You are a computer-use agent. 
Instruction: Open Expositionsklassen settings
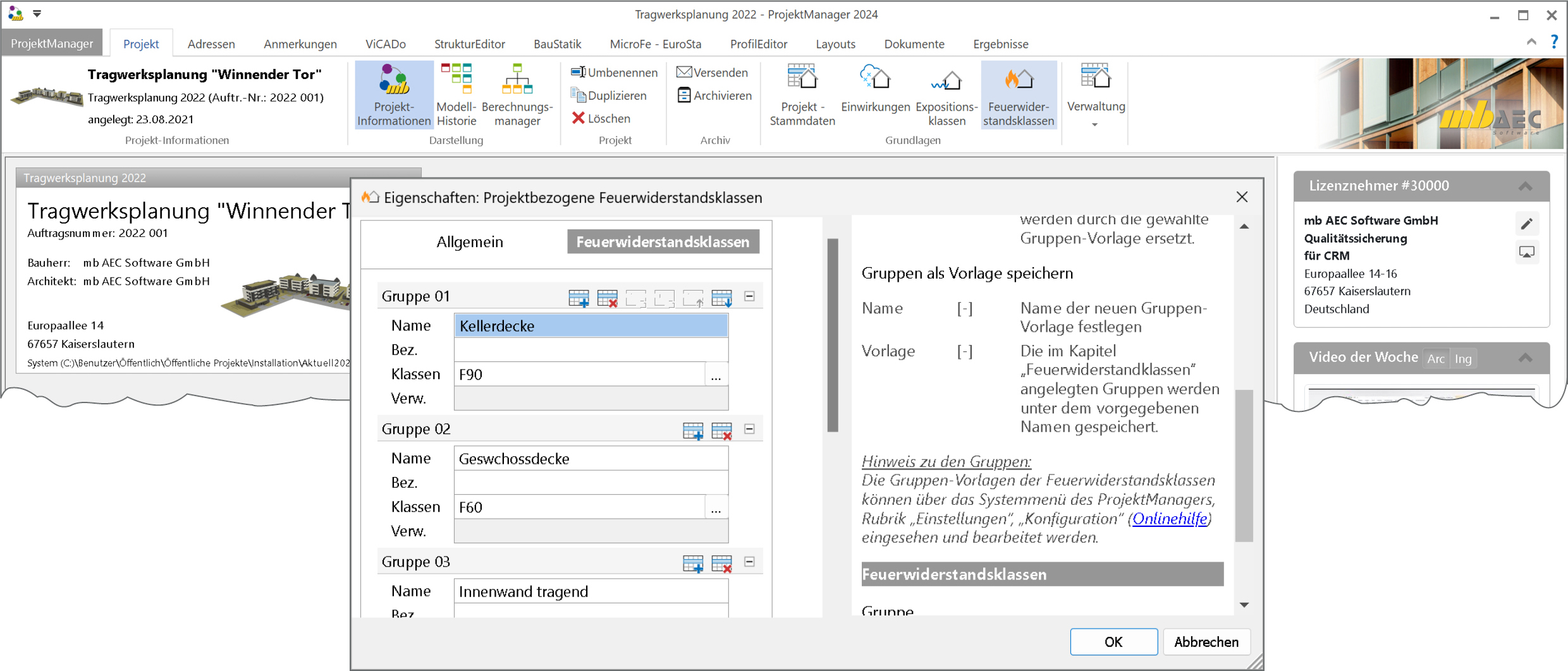click(946, 95)
